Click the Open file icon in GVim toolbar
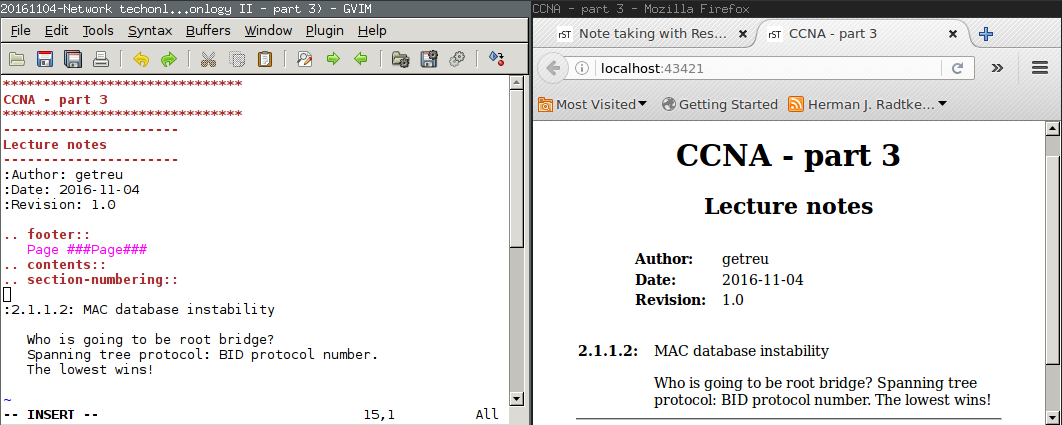 point(17,59)
